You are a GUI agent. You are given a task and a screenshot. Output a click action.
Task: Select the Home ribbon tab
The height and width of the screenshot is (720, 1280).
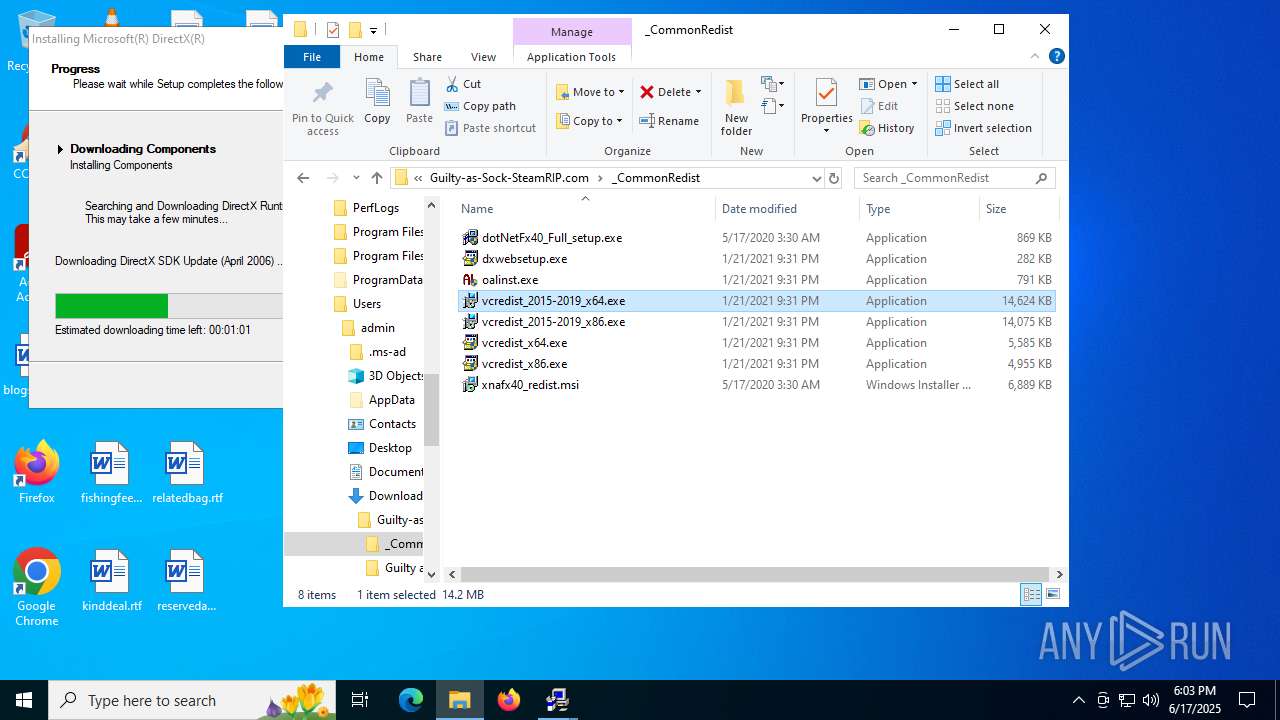[369, 57]
